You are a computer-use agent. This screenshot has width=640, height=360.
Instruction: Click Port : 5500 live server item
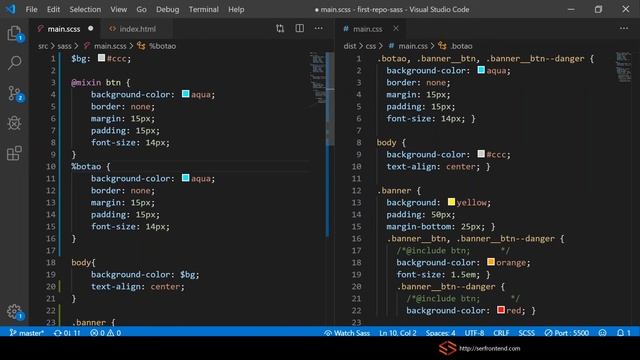coord(567,333)
